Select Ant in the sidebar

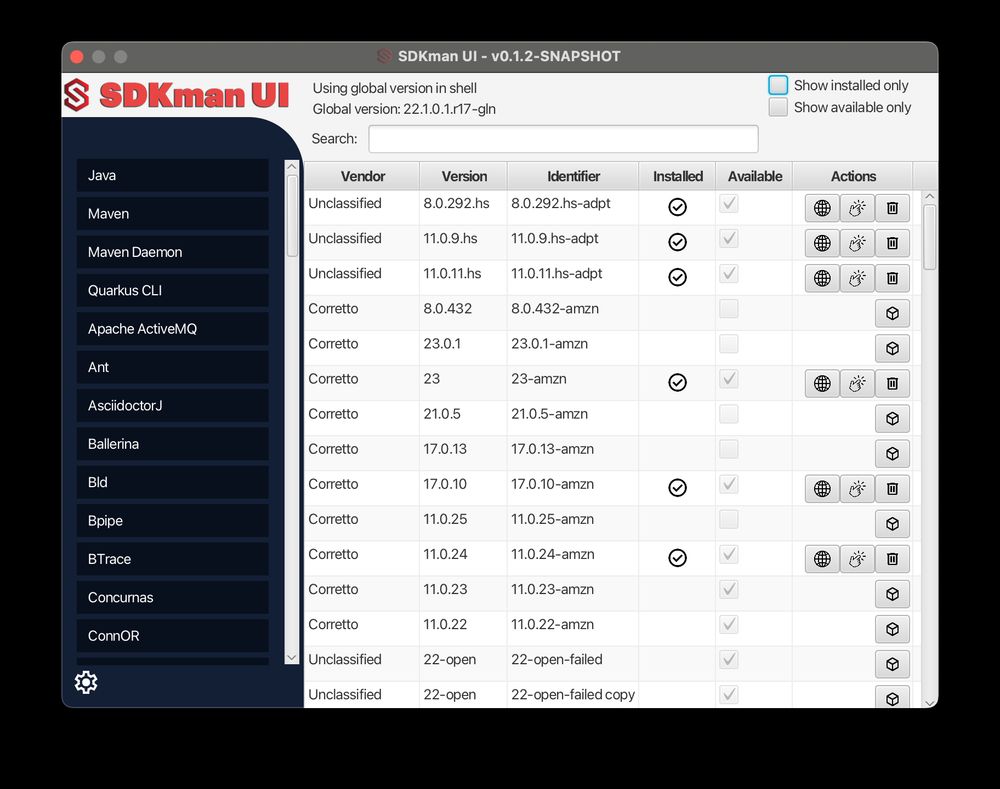(x=172, y=367)
